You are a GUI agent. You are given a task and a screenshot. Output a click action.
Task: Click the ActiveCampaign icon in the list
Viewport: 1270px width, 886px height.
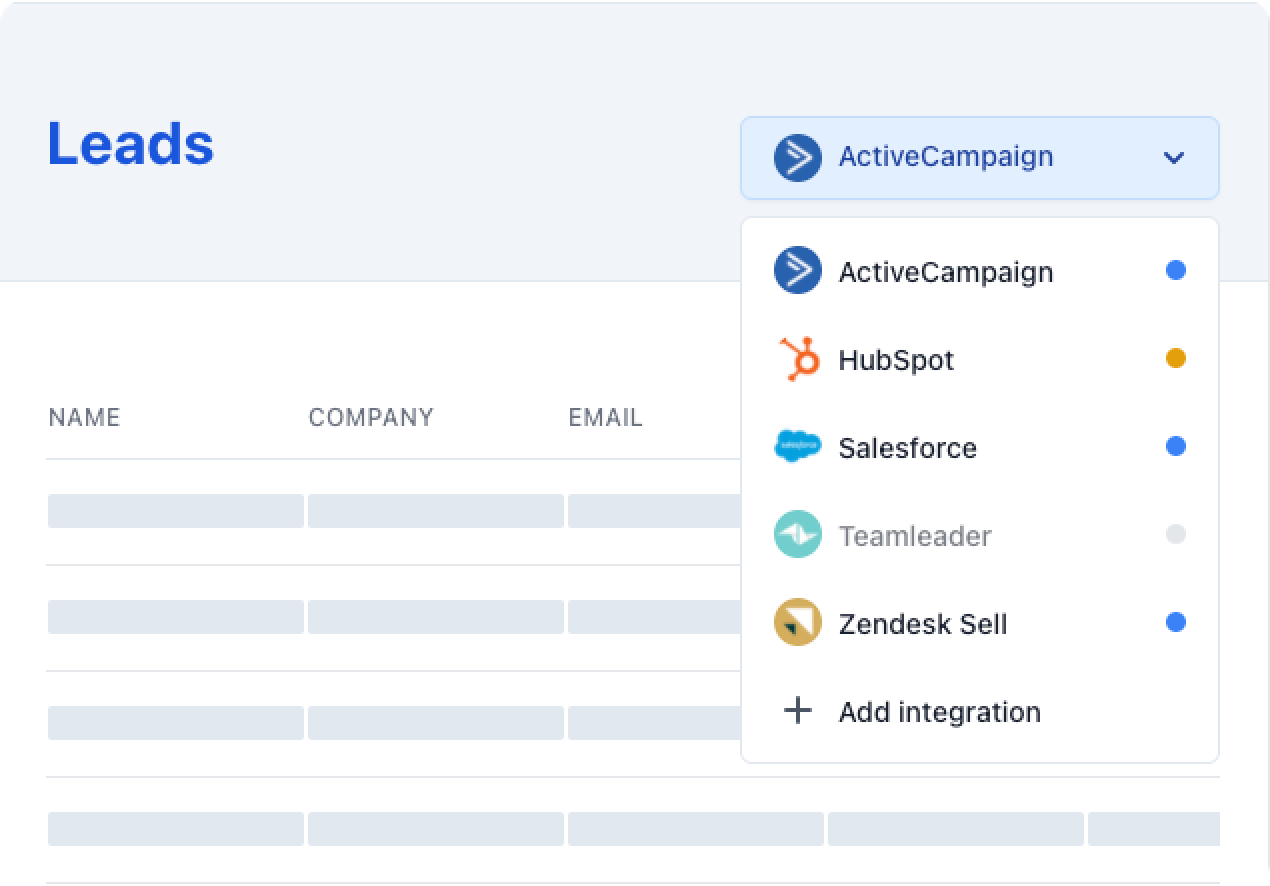click(x=797, y=271)
